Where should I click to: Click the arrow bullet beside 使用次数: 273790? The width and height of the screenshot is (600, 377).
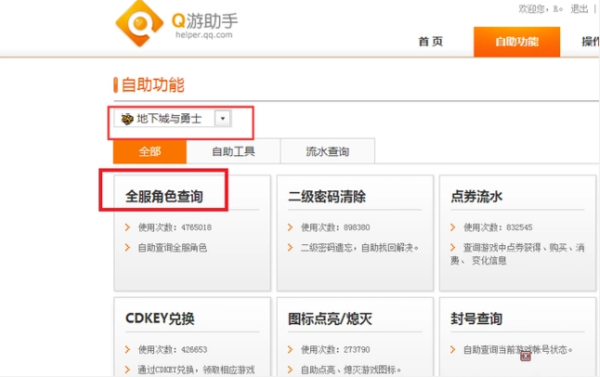[290, 349]
